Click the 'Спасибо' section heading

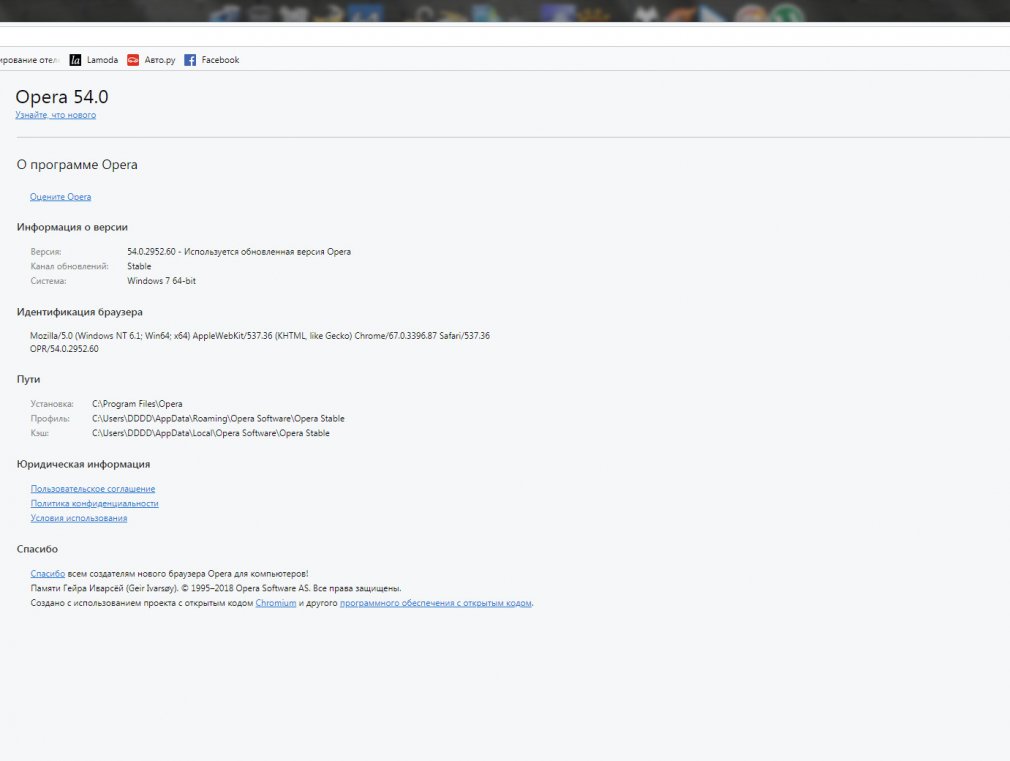pyautogui.click(x=37, y=549)
